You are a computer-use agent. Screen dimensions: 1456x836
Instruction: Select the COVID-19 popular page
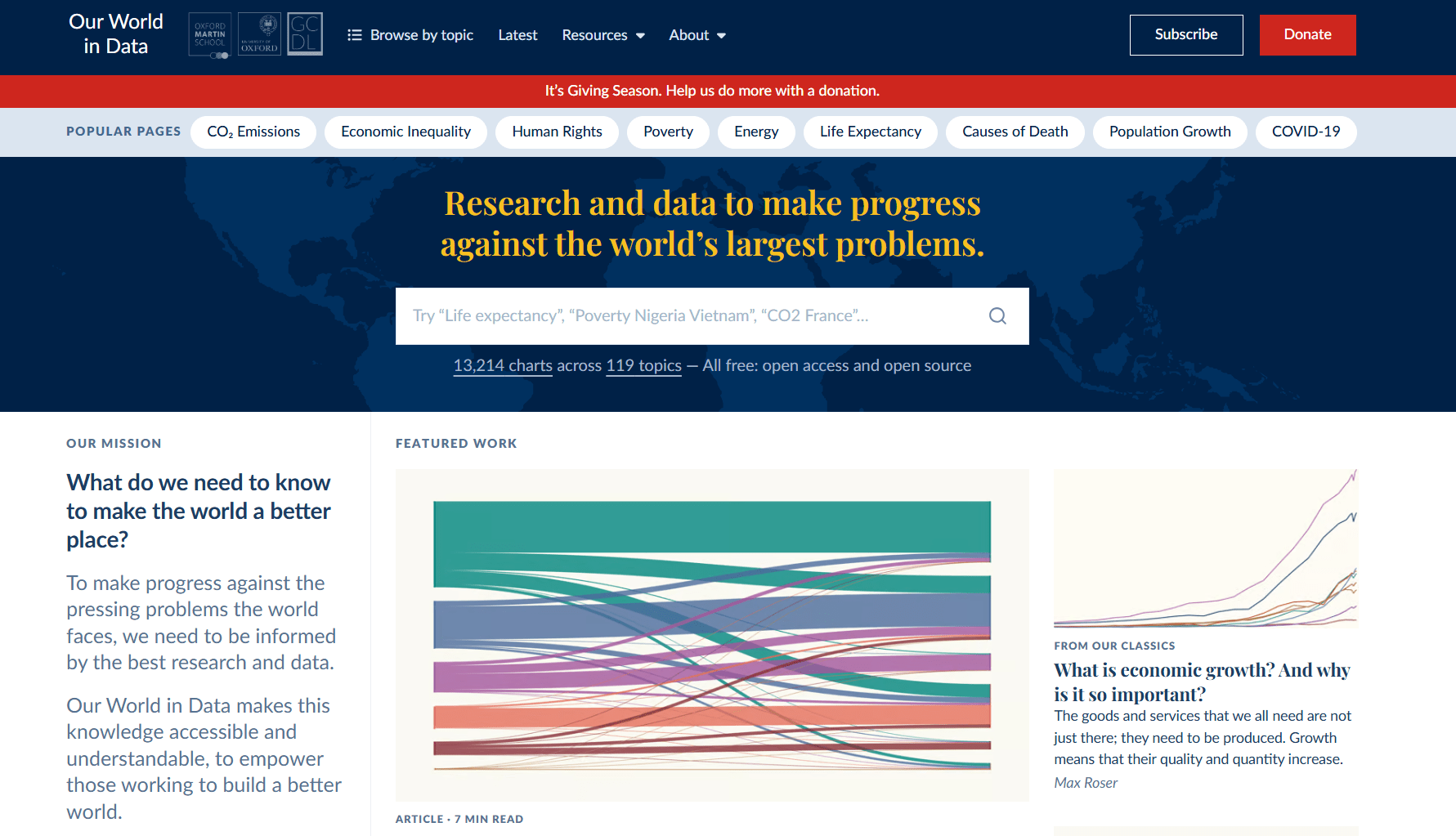point(1306,132)
